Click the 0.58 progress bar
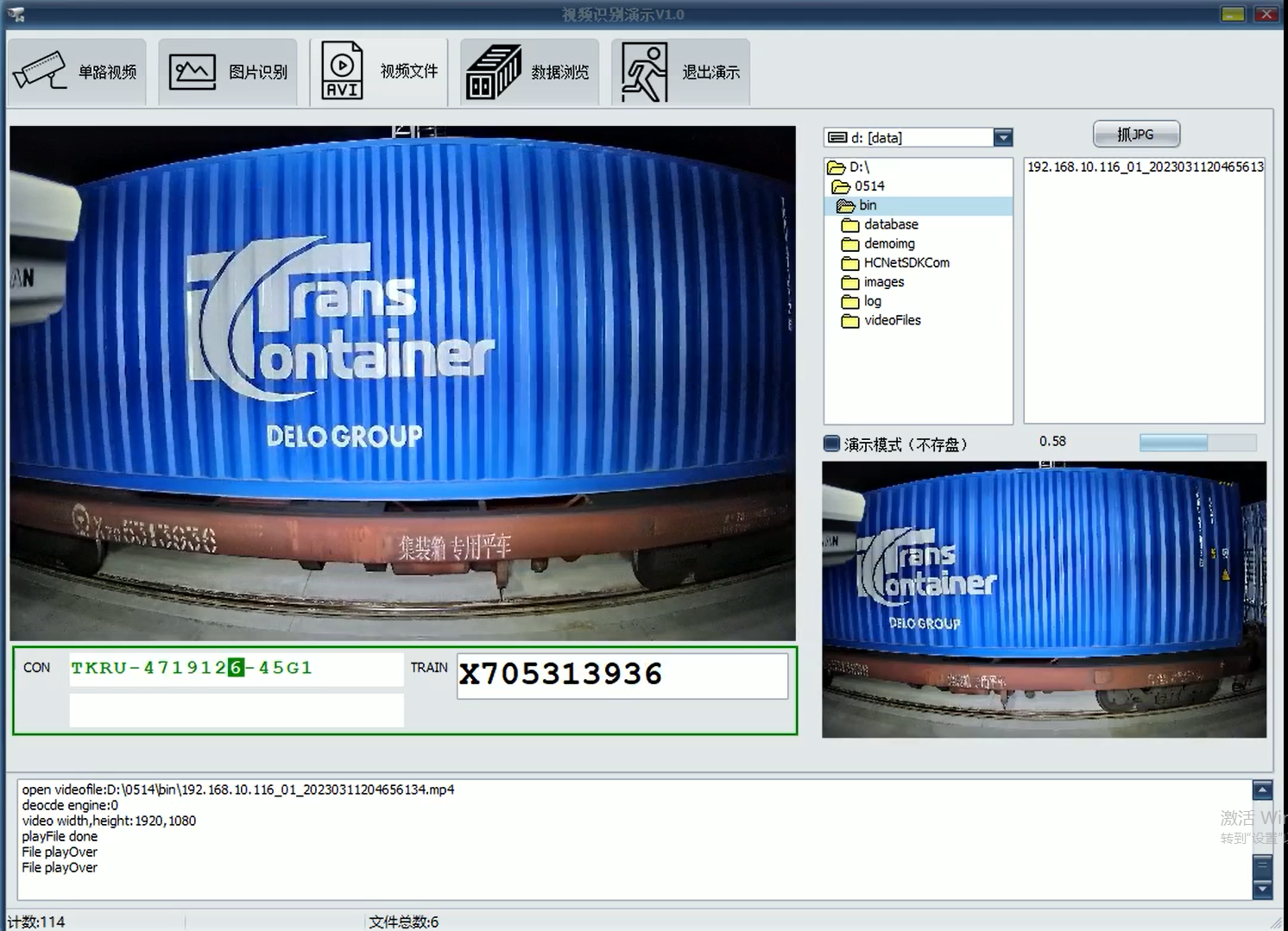The width and height of the screenshot is (1288, 931). point(1196,443)
